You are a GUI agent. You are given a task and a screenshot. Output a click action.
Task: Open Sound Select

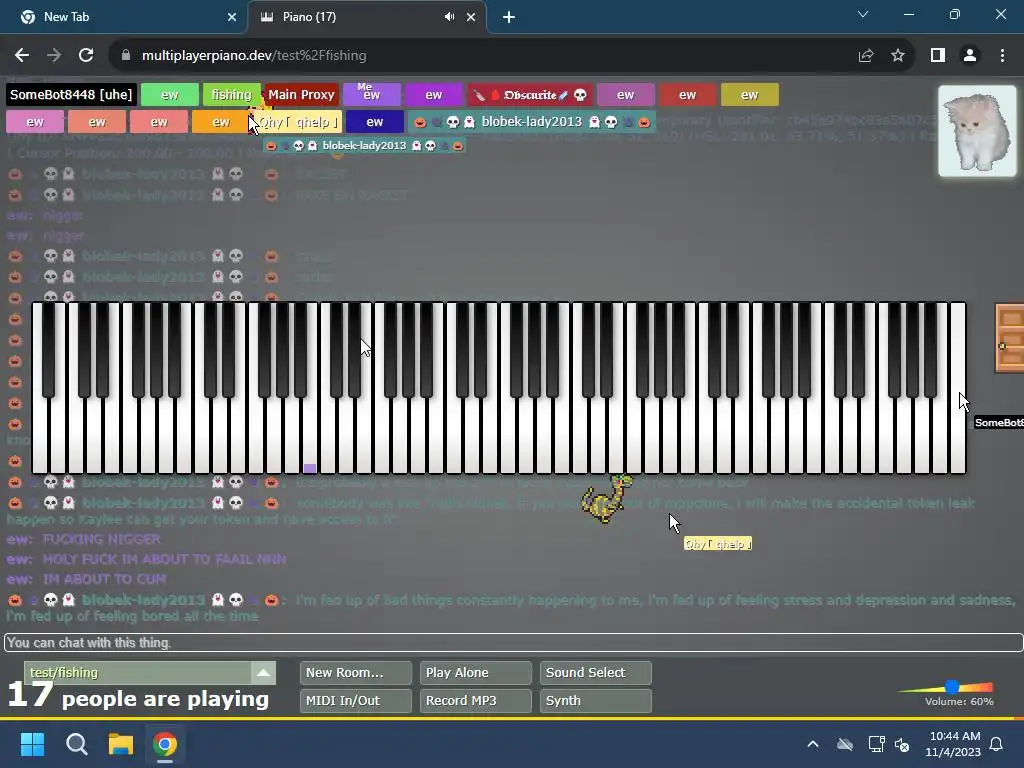pyautogui.click(x=596, y=673)
